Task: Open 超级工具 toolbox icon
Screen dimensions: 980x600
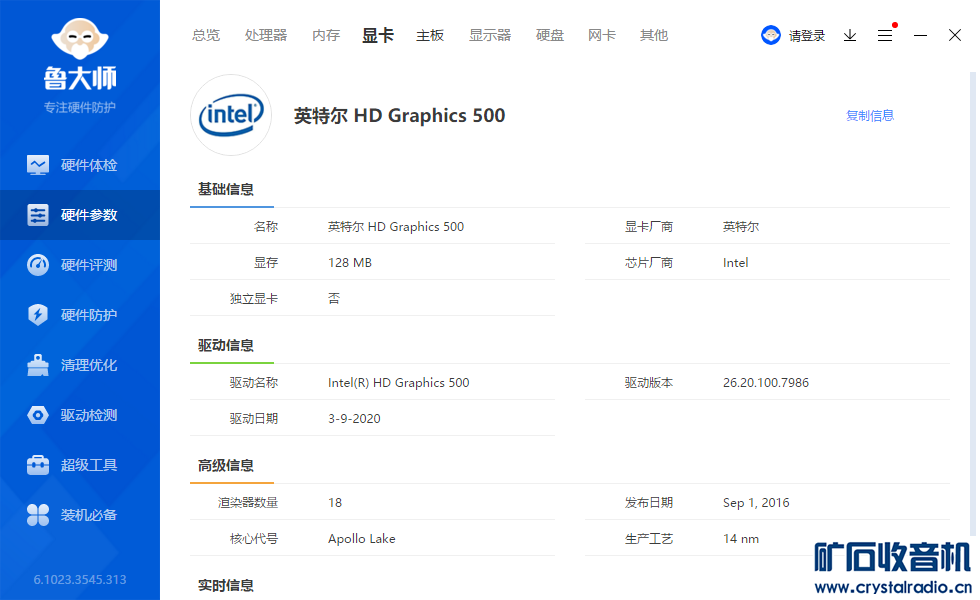Action: (x=38, y=465)
